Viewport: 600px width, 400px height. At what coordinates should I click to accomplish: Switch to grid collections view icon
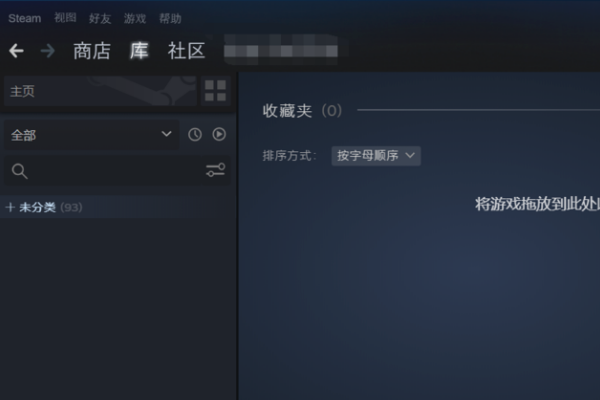point(215,91)
